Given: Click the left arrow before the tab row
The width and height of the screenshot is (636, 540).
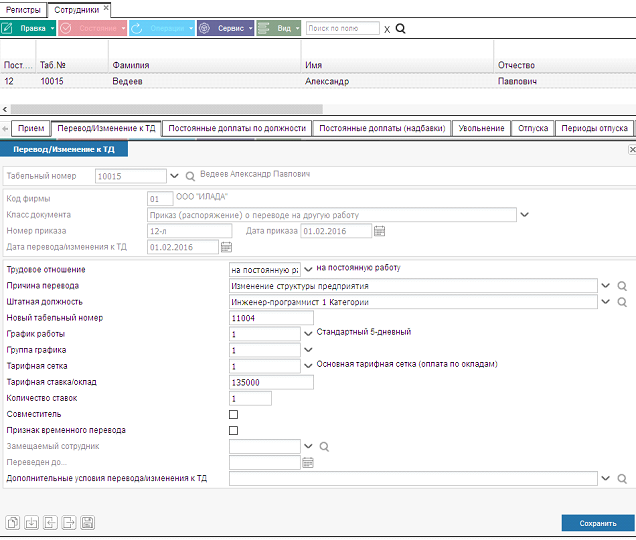Looking at the screenshot, I should click(x=5, y=129).
